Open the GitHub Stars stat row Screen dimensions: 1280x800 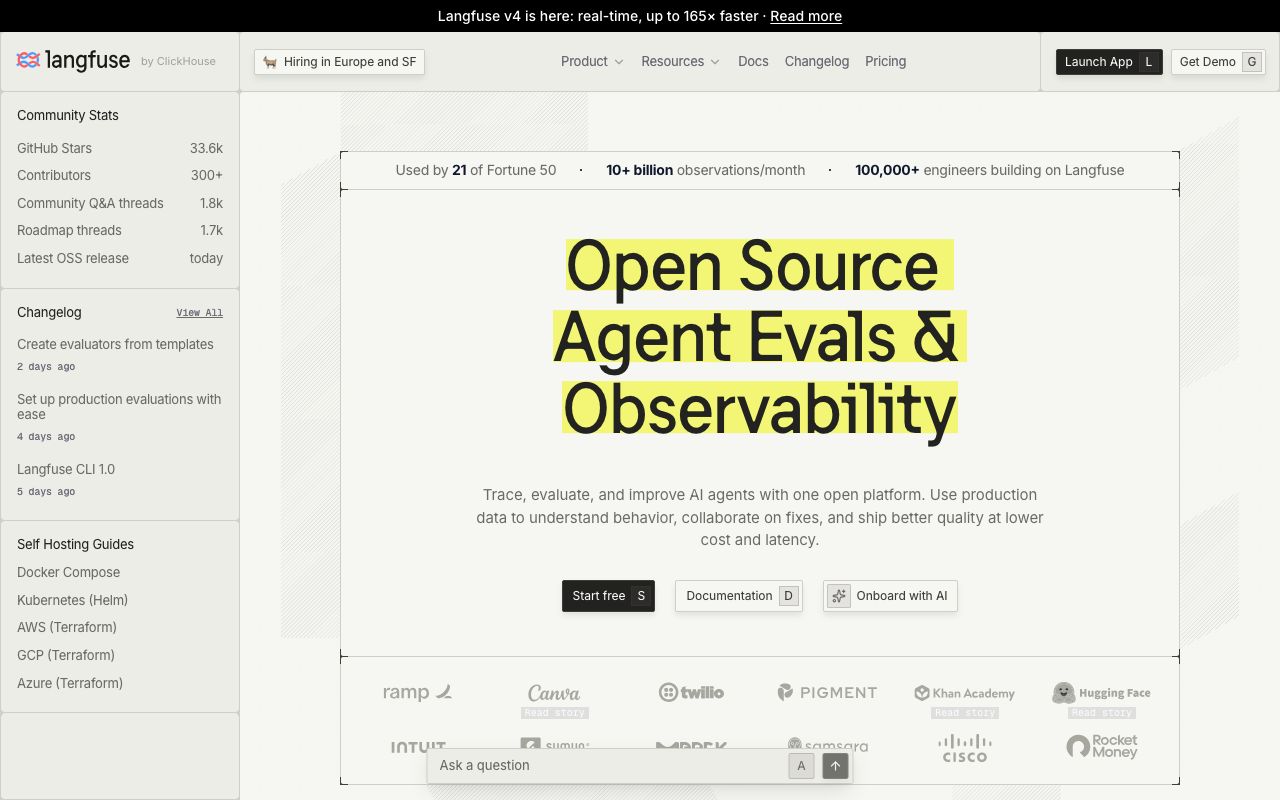coord(120,148)
